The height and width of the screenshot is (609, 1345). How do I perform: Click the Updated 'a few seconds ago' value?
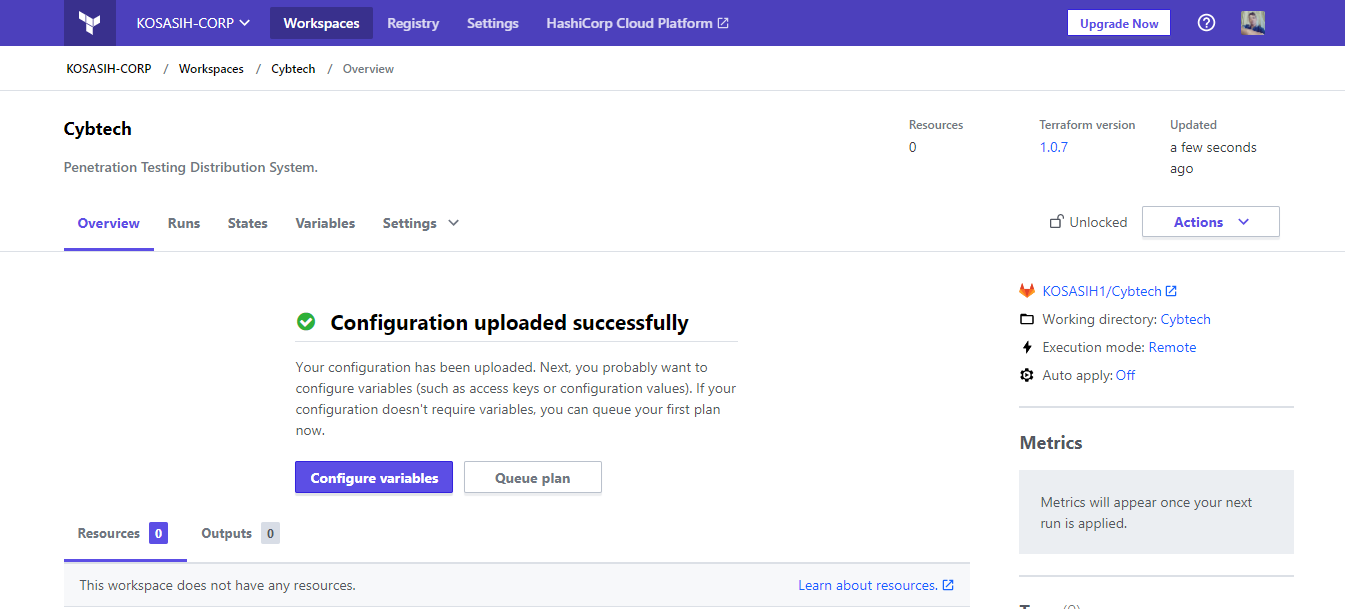coord(1213,158)
